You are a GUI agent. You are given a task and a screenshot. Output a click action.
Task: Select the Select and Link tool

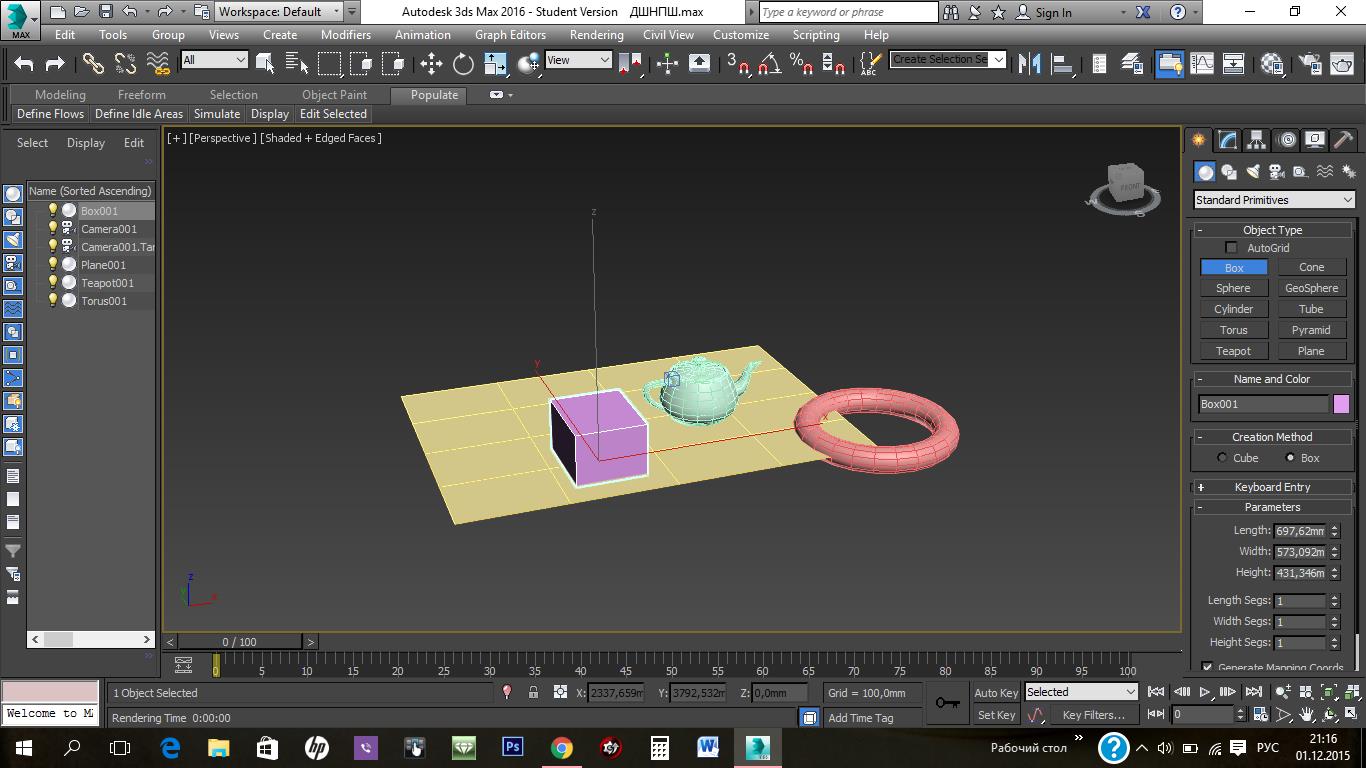click(x=93, y=63)
